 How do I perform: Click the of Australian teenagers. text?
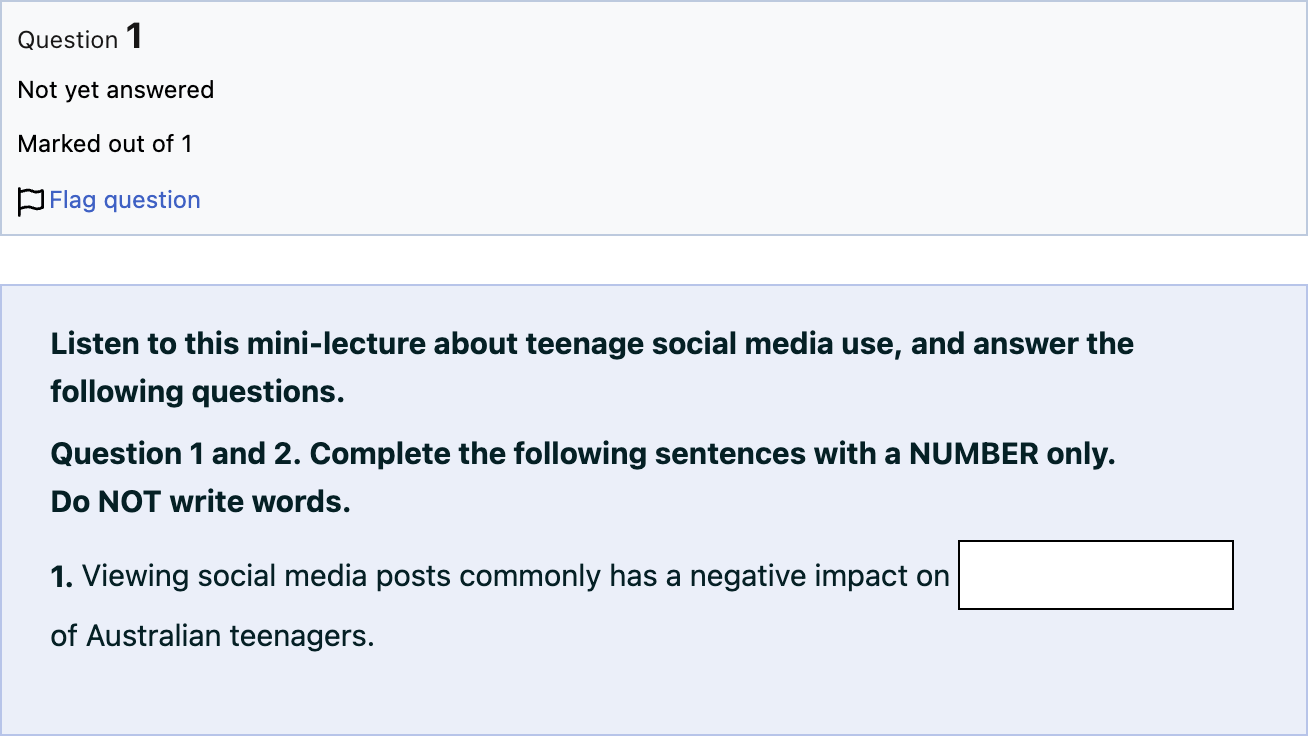(x=212, y=636)
